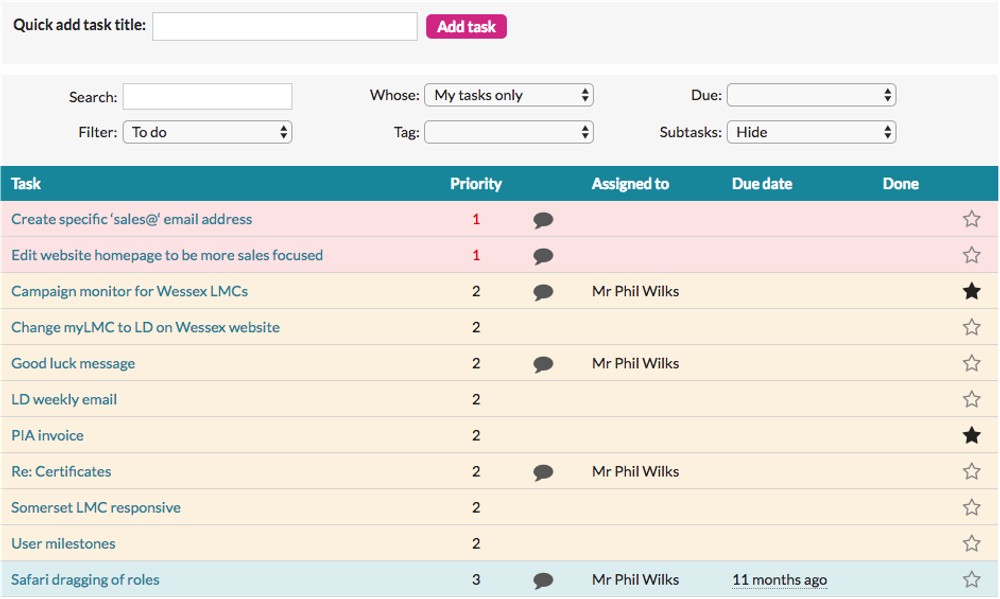Toggle star on 'Somerset LMC responsive' task
This screenshot has width=1000, height=599.
tap(971, 507)
